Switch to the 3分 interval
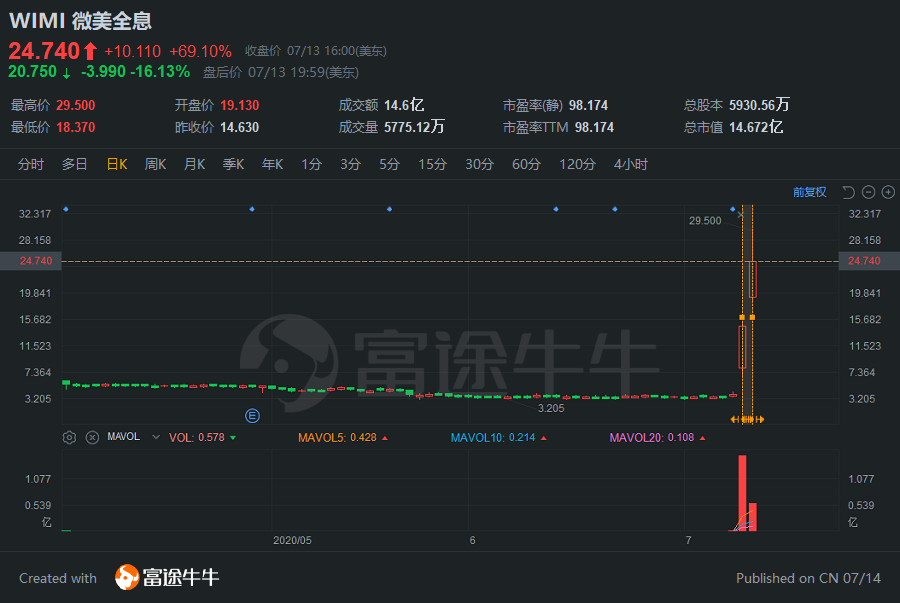The width and height of the screenshot is (900, 603). point(351,165)
